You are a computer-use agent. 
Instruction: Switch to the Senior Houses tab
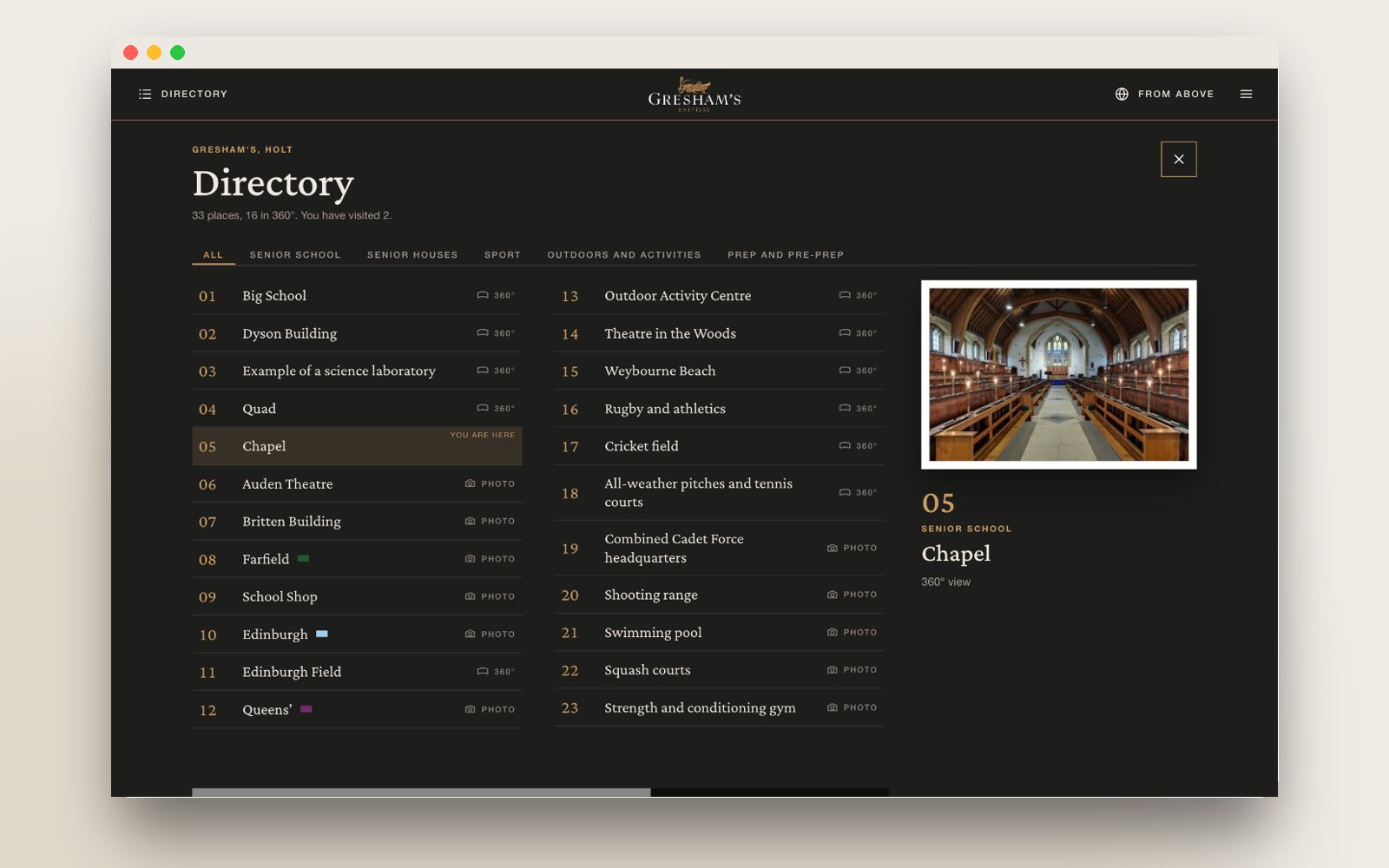412,255
